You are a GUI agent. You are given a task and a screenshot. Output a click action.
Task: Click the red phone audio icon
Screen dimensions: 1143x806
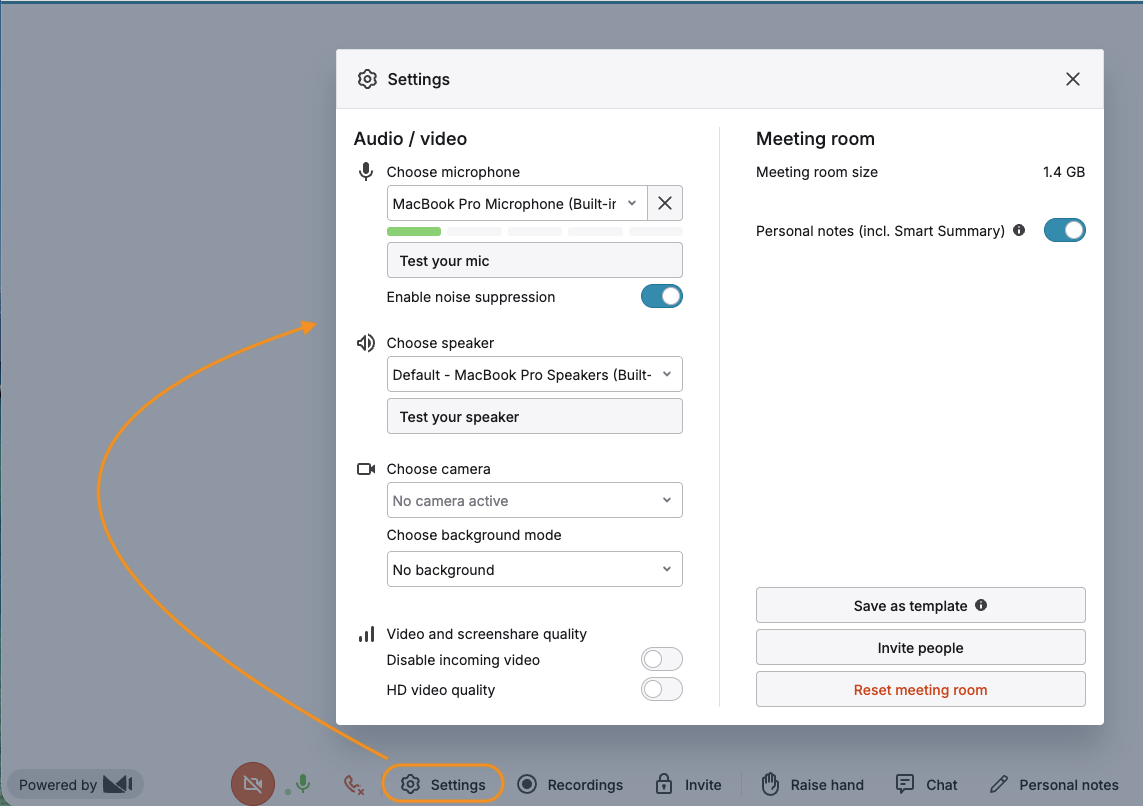(353, 785)
